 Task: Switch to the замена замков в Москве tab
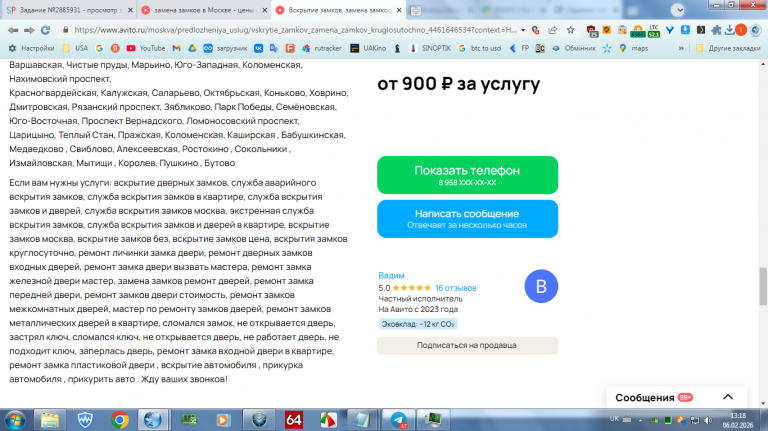[203, 10]
